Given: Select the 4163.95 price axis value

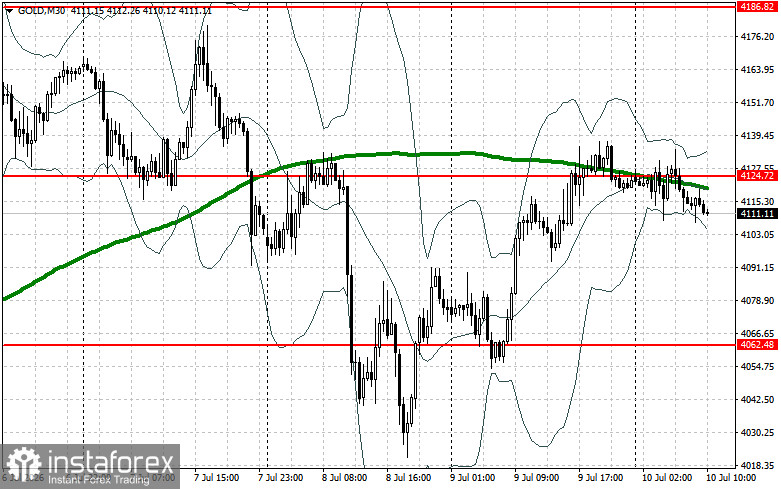Looking at the screenshot, I should (x=757, y=70).
